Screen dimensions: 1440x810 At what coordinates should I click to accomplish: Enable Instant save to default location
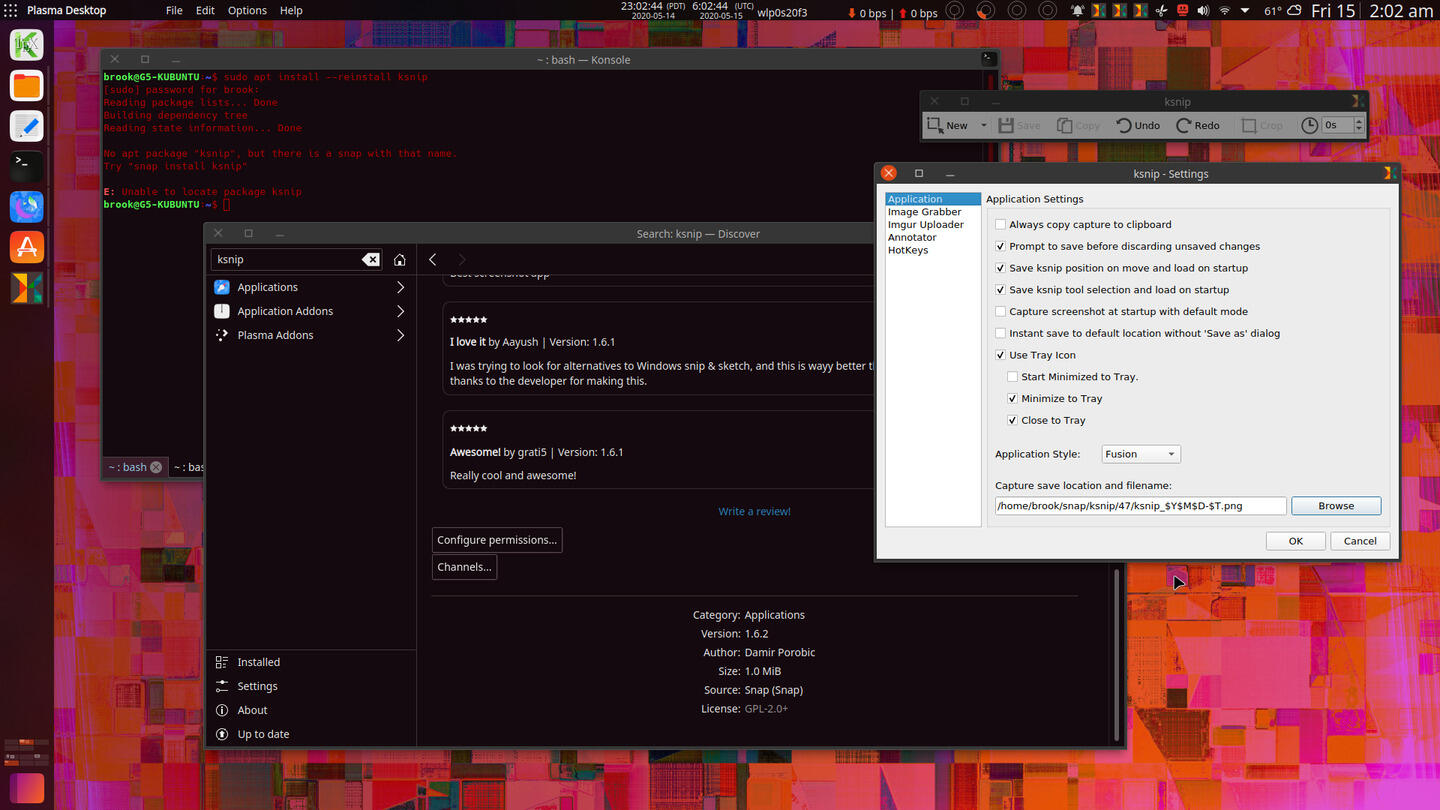(1000, 333)
